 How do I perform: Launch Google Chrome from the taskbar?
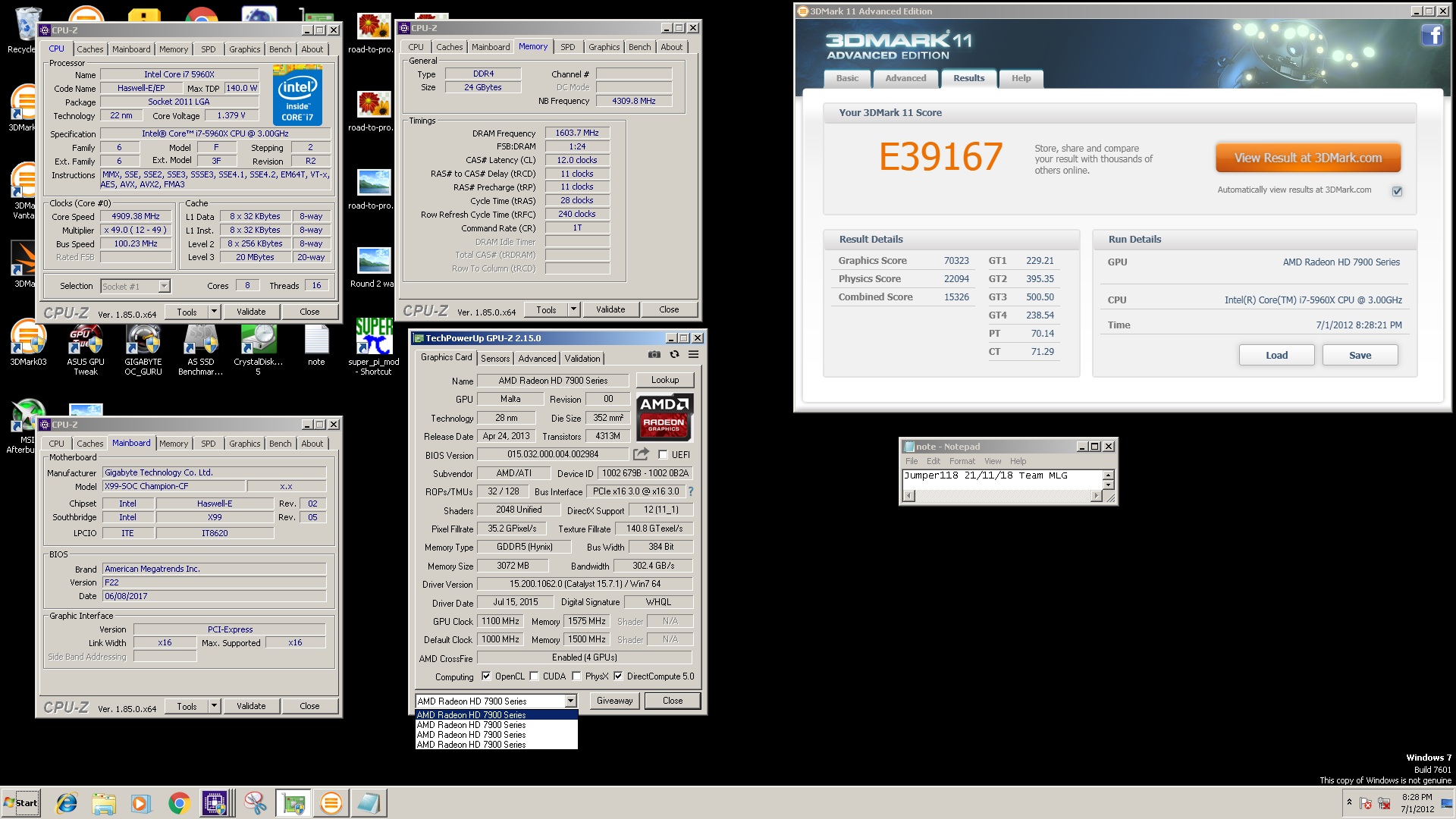point(179,803)
